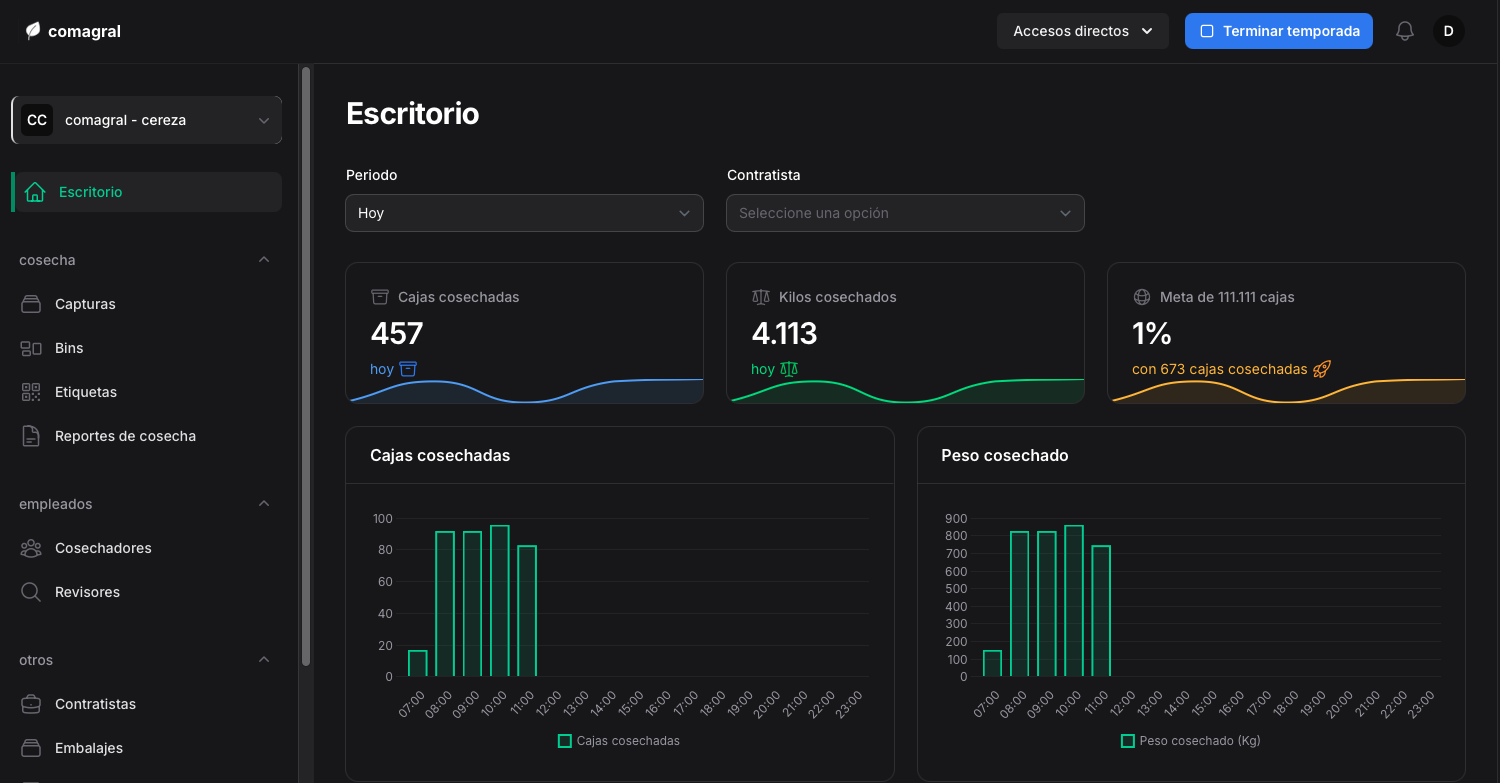
Task: Click the Revisores magnifier icon
Action: [x=31, y=592]
